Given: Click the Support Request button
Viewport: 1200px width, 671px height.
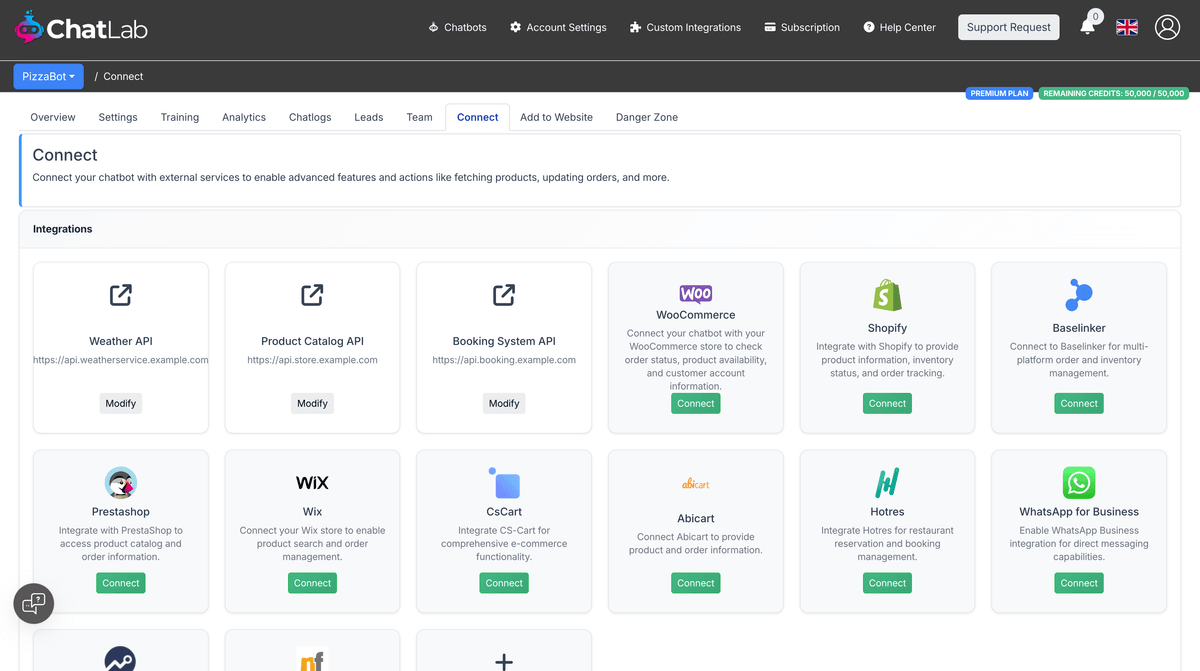Looking at the screenshot, I should (1008, 27).
